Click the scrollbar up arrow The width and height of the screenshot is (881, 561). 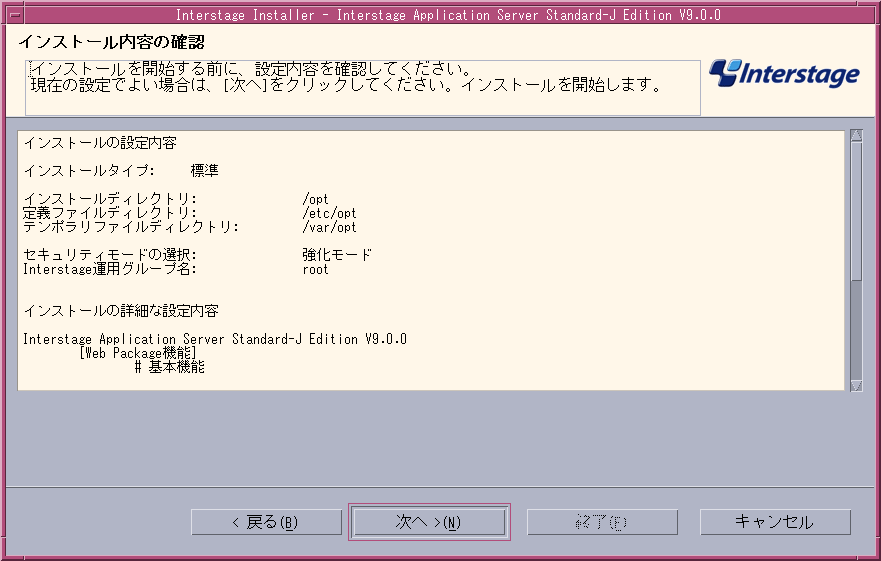pos(856,135)
